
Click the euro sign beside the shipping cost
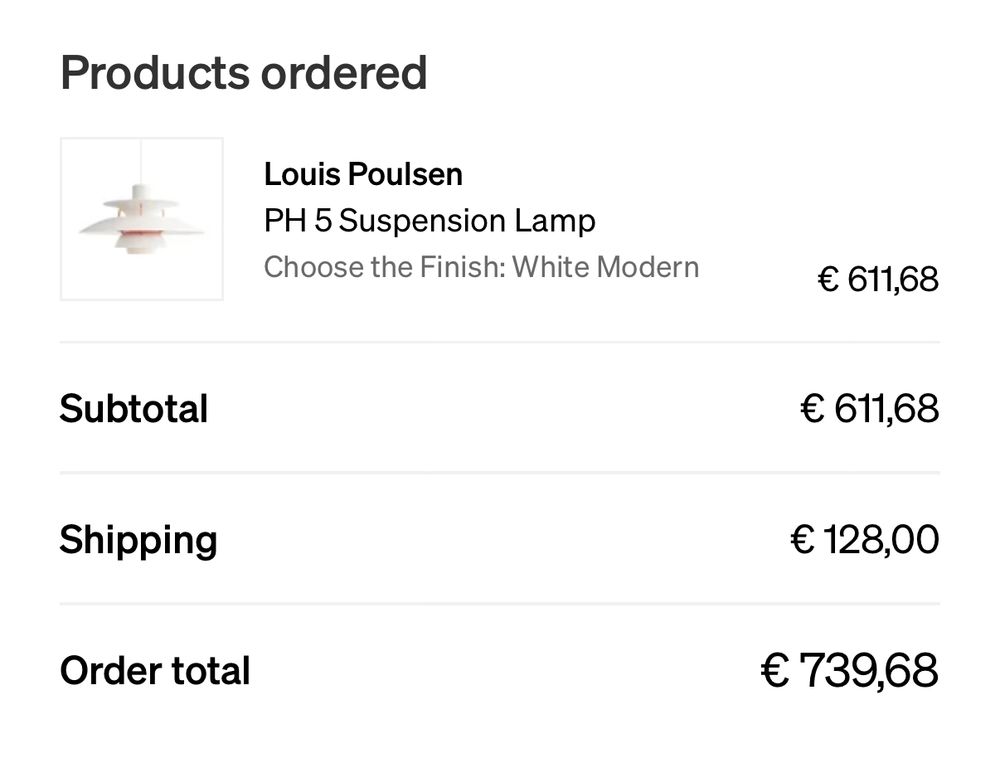point(802,540)
